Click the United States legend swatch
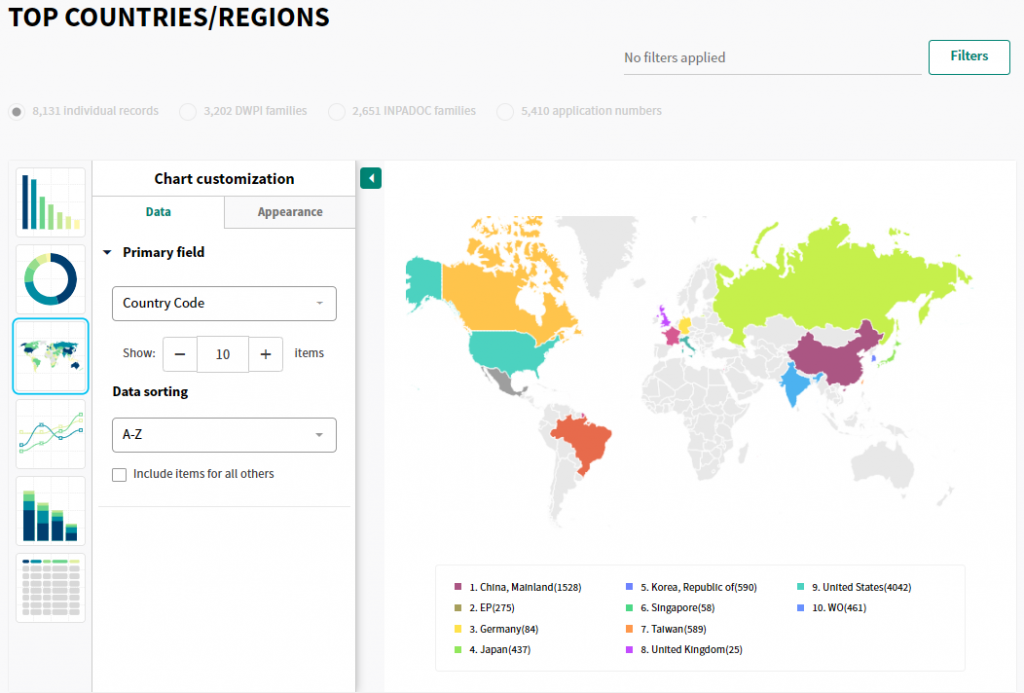The height and width of the screenshot is (693, 1024). 801,587
